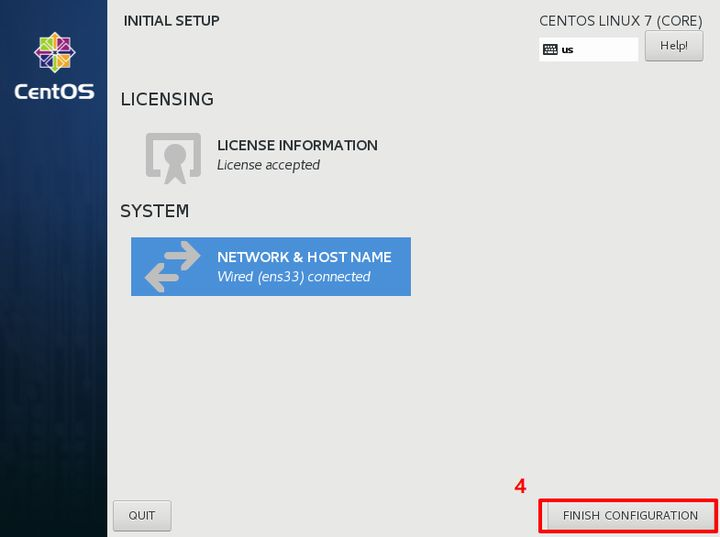Click the LICENSING section heading

pos(167,99)
